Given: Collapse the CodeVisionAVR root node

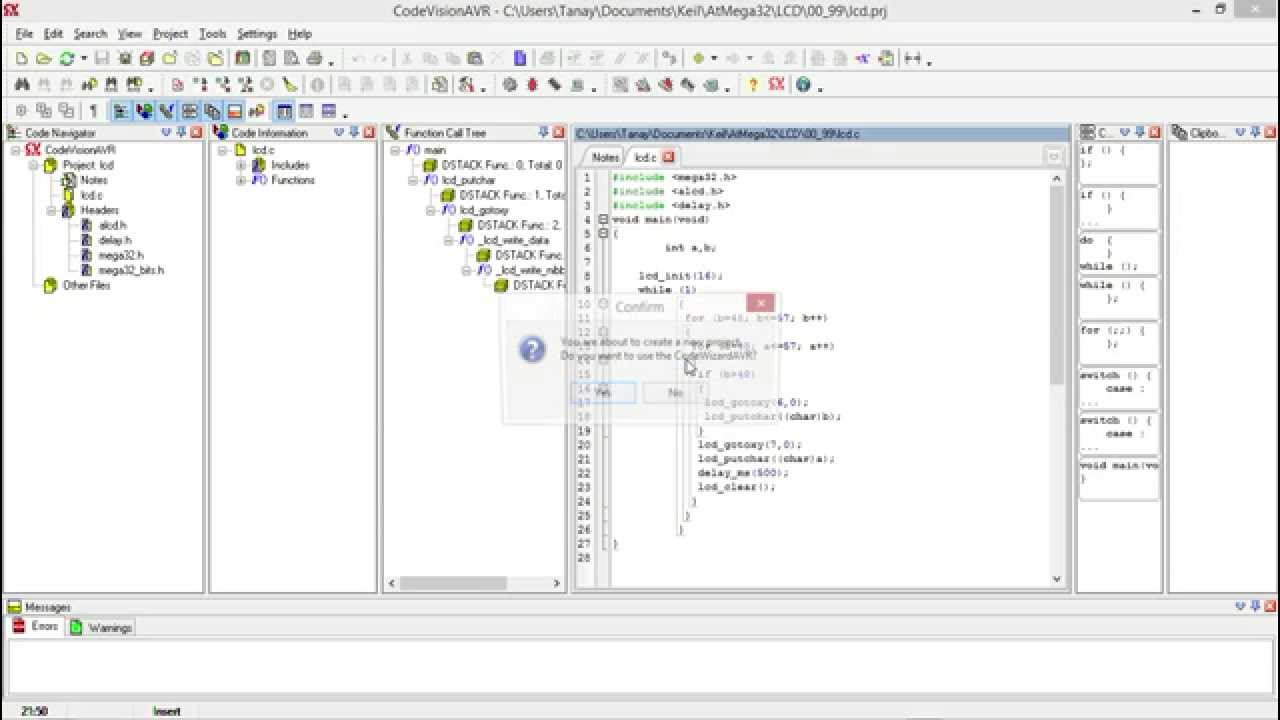Looking at the screenshot, I should [x=16, y=150].
